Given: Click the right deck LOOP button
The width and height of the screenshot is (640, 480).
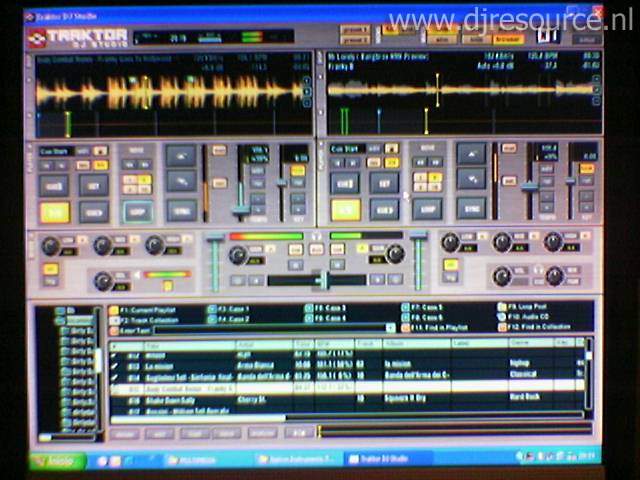Looking at the screenshot, I should tap(428, 209).
